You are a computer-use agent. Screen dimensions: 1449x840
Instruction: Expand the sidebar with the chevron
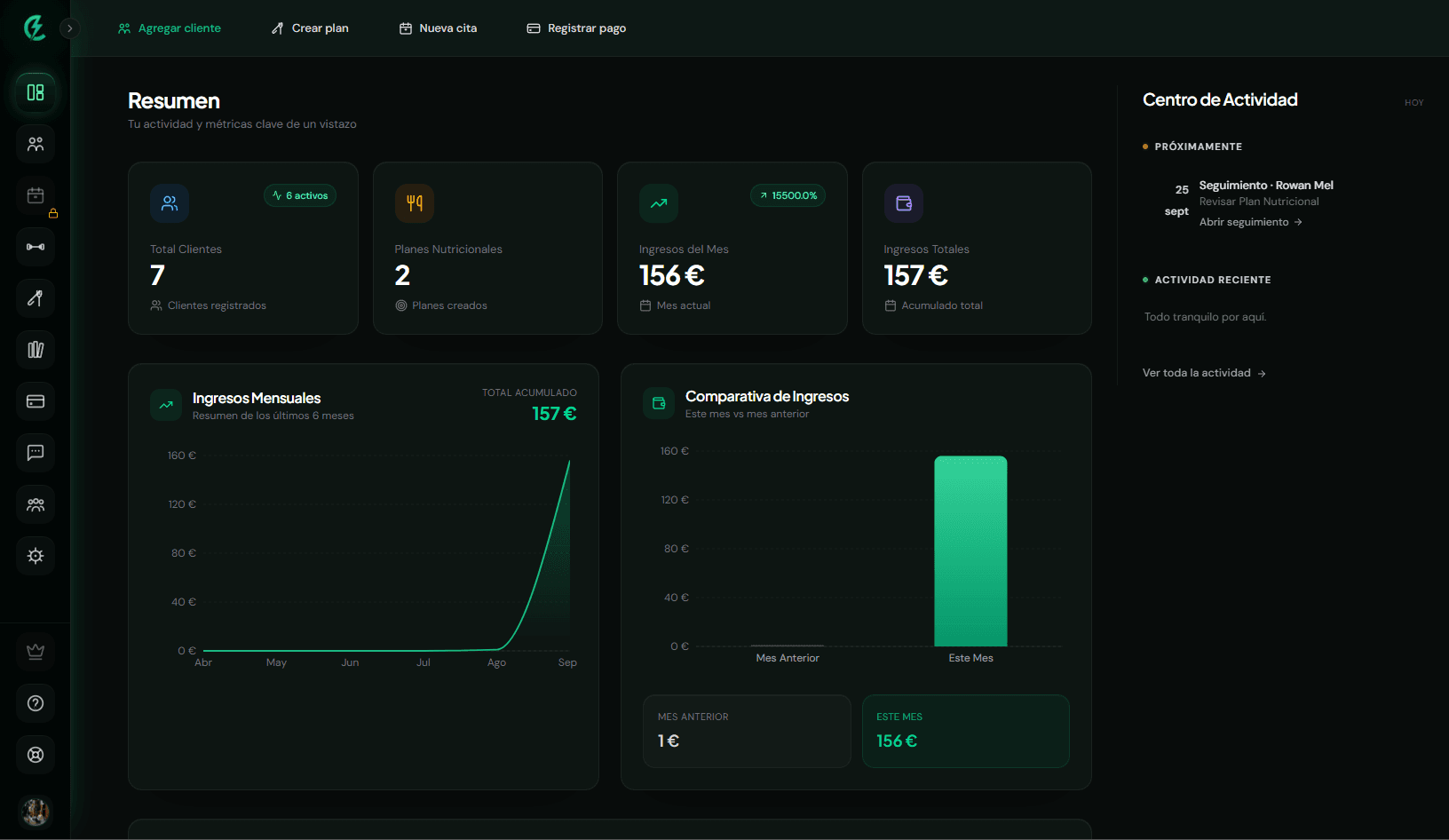[69, 28]
